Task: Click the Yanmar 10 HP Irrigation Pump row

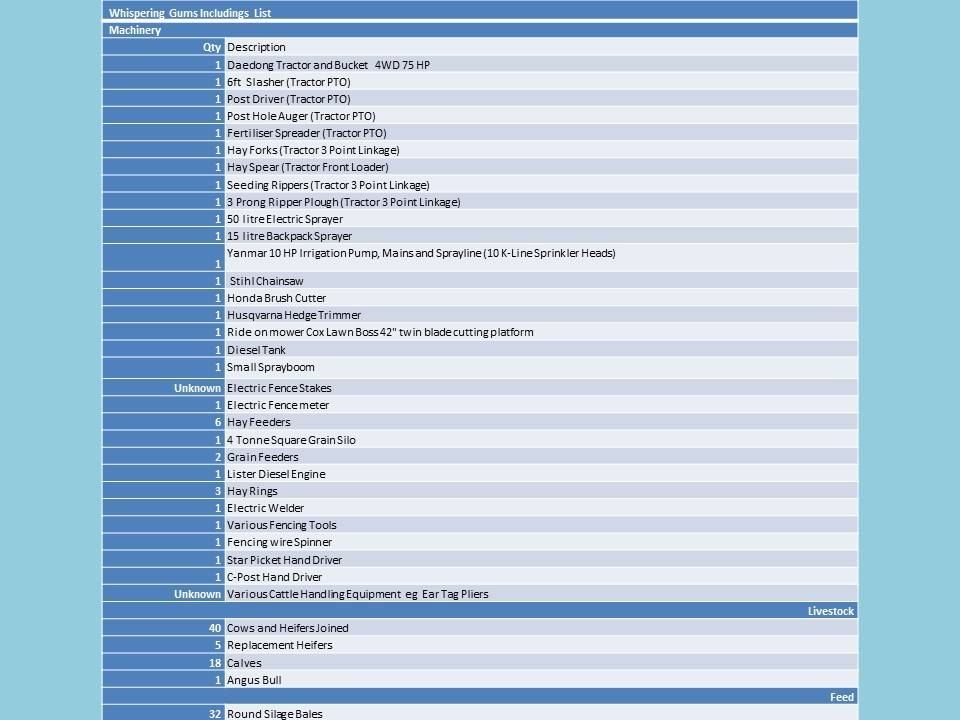Action: pos(421,253)
